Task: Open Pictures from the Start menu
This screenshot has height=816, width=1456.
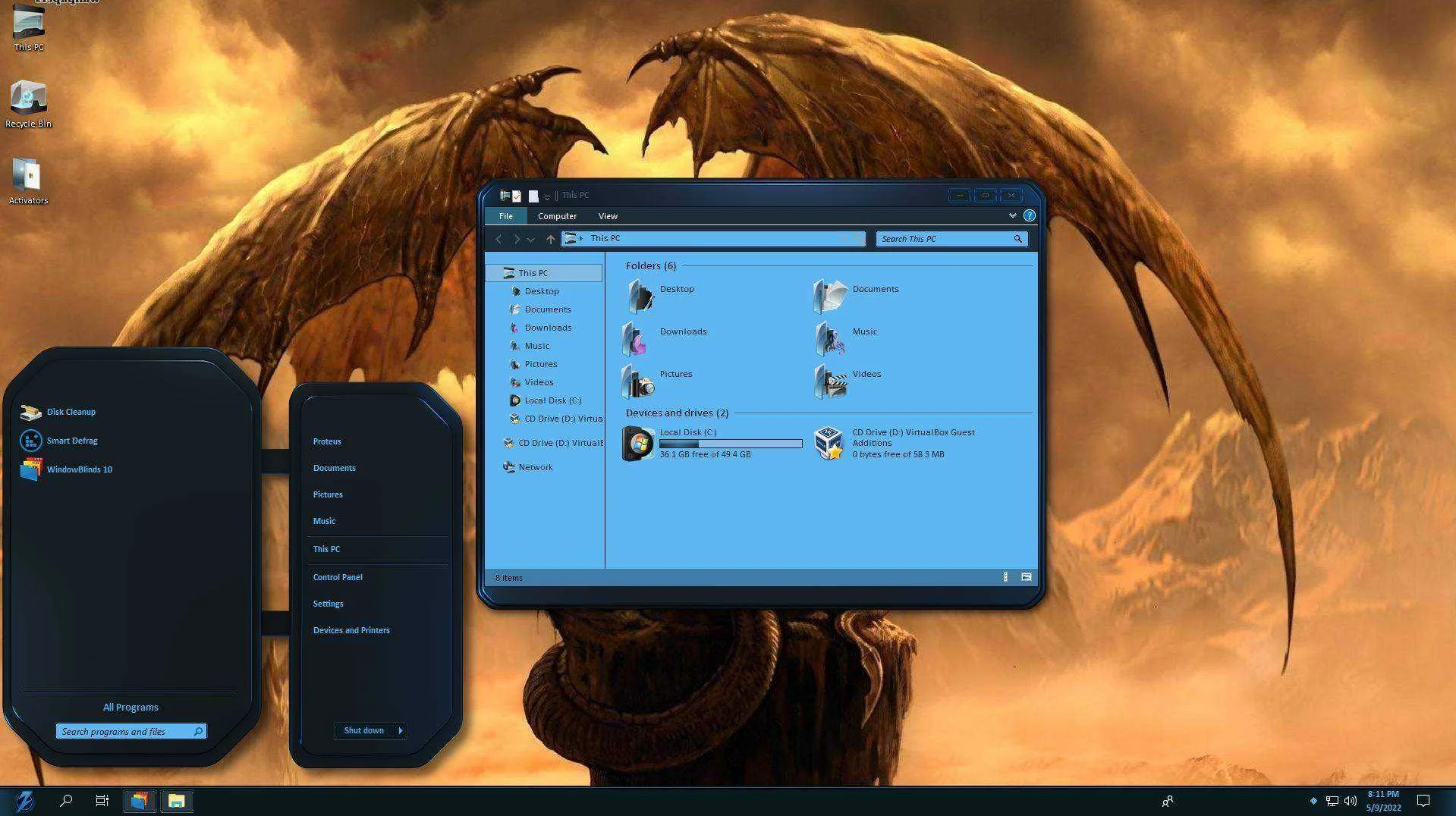Action: (328, 494)
